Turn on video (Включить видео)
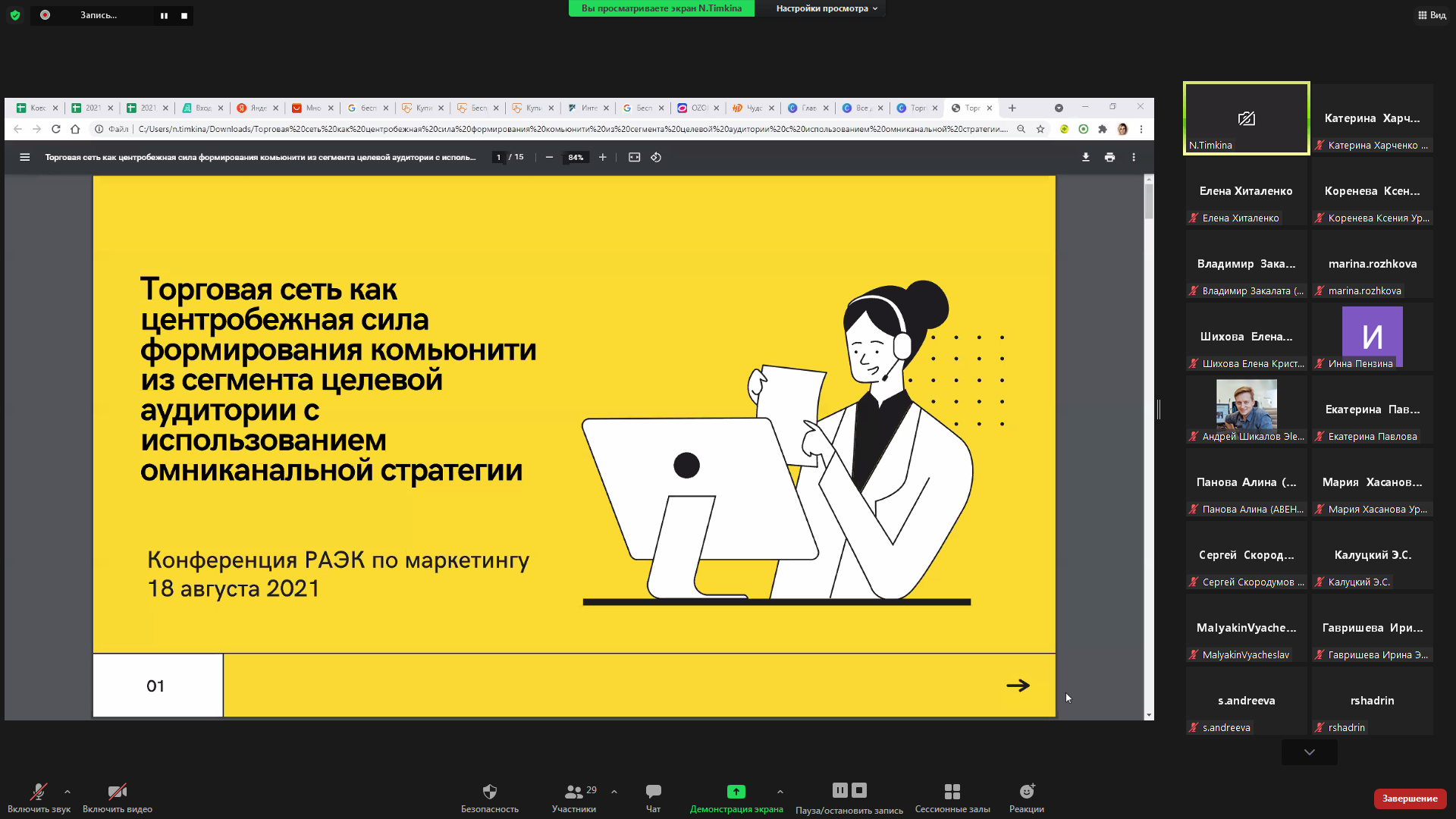Image resolution: width=1456 pixels, height=819 pixels. point(117,792)
